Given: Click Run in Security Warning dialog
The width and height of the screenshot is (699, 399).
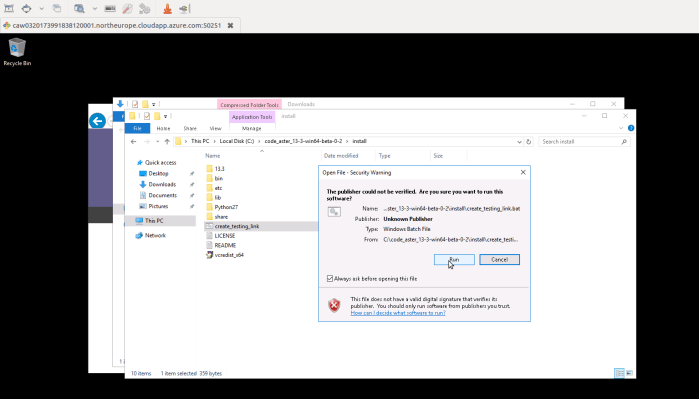Looking at the screenshot, I should pos(454,259).
